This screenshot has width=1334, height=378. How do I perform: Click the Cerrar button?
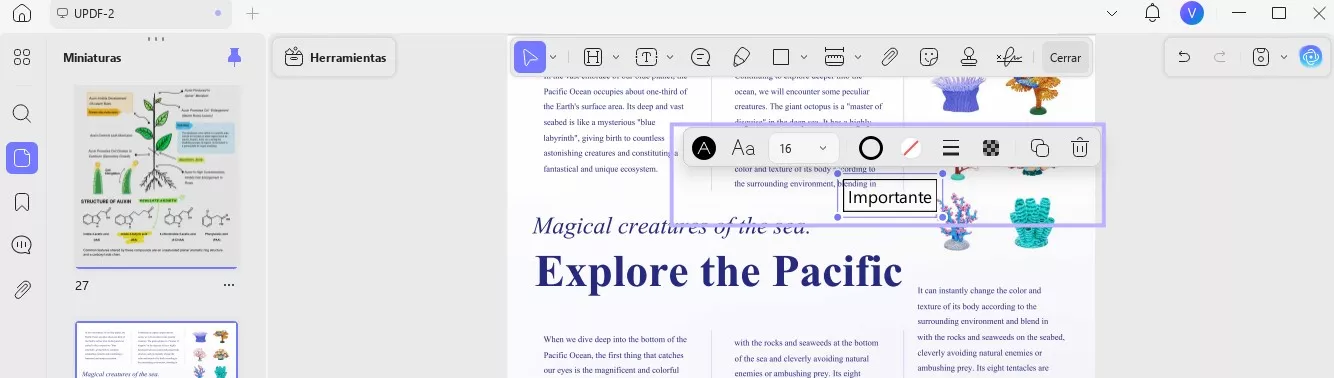pos(1065,57)
